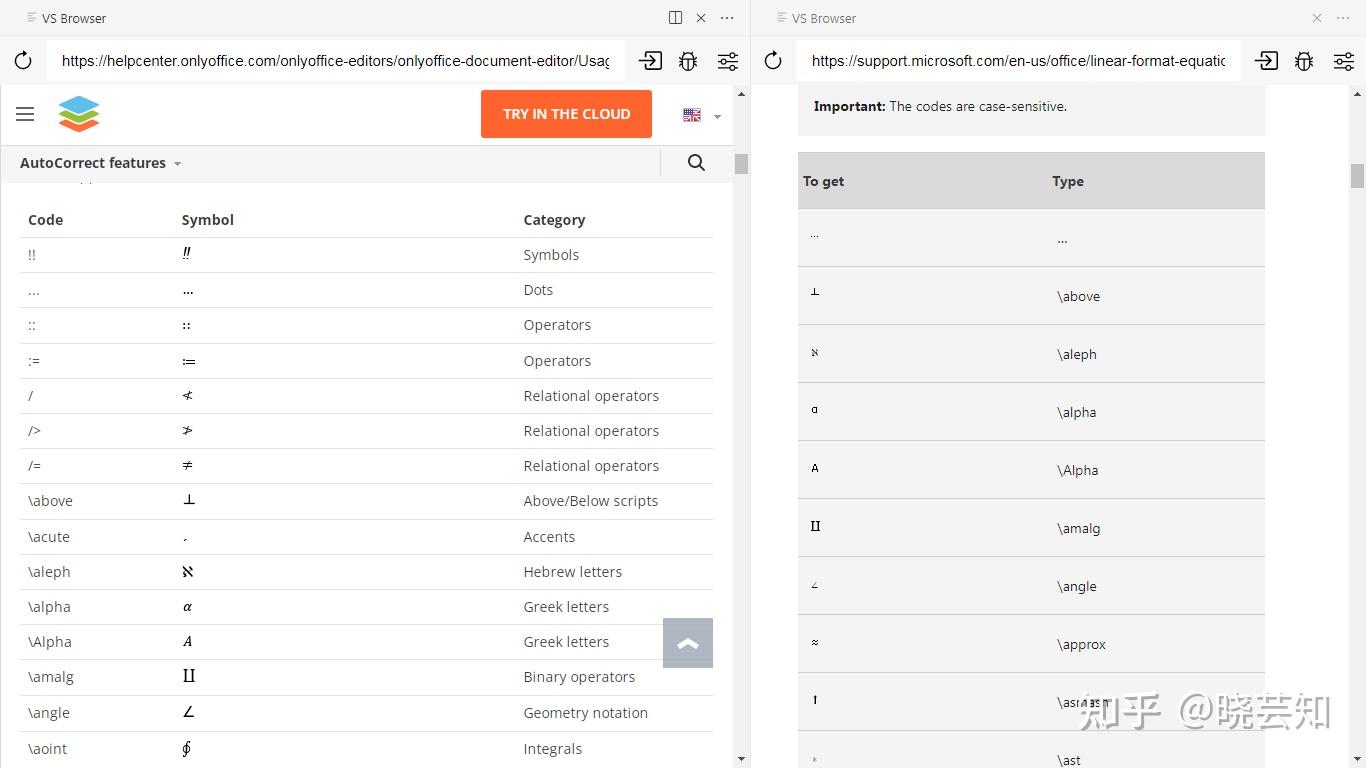Select \above in the OnlyOffice table
The image size is (1366, 768).
coord(50,501)
